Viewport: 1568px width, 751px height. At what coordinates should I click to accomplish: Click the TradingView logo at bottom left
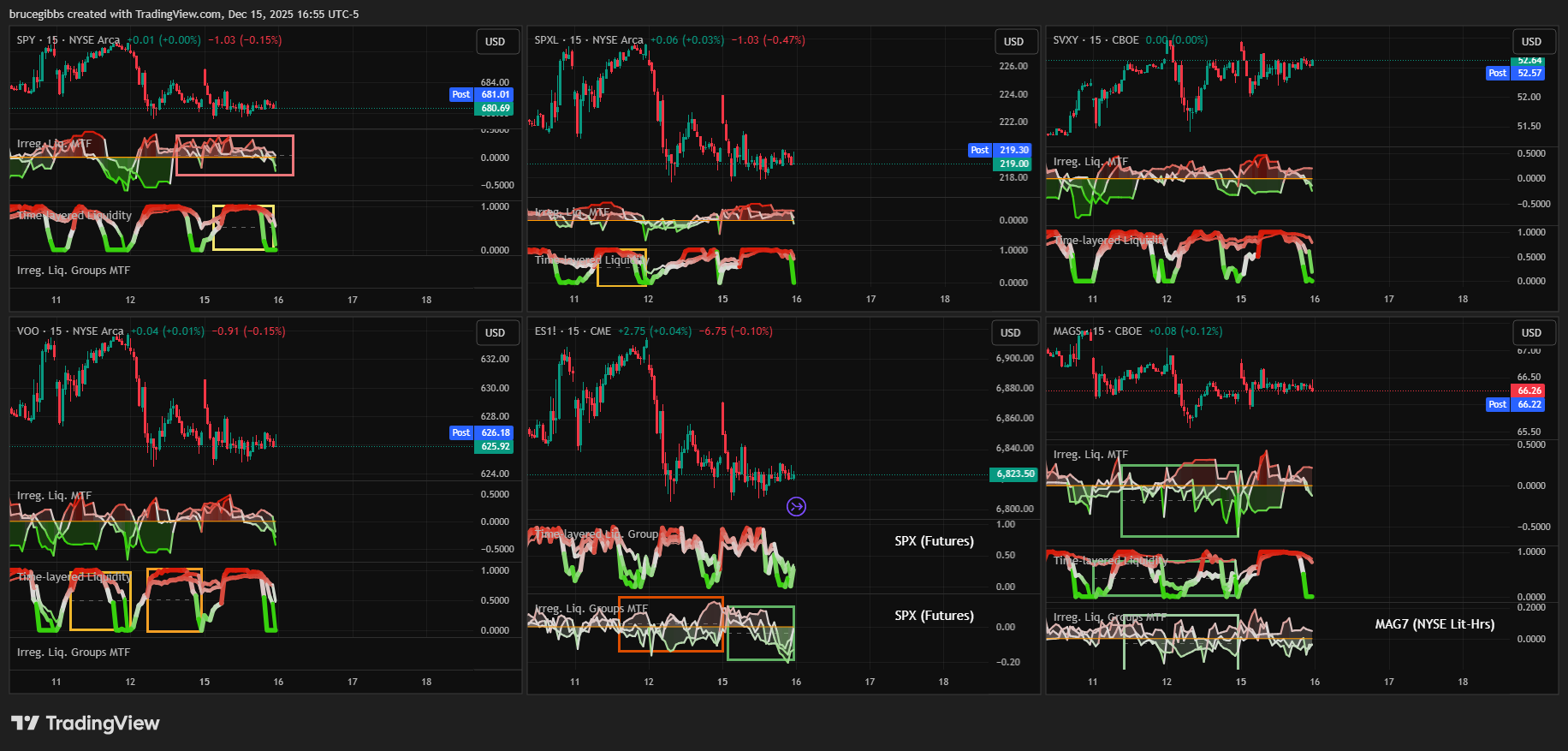86,724
